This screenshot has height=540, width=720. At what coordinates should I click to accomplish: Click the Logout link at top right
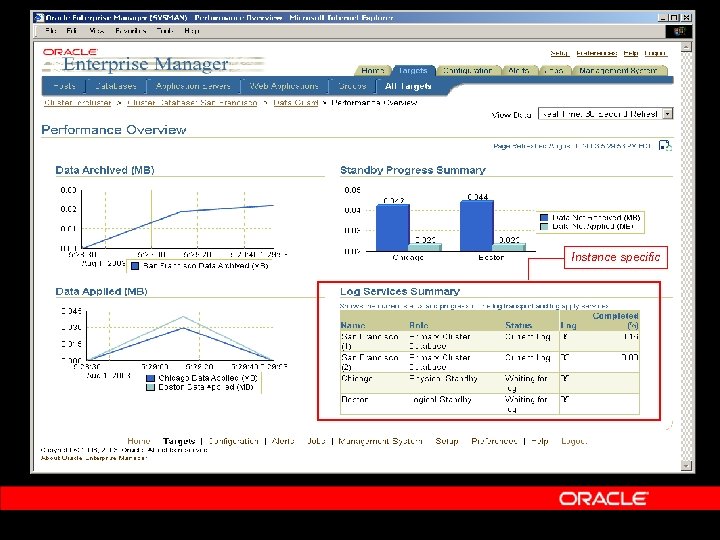655,53
